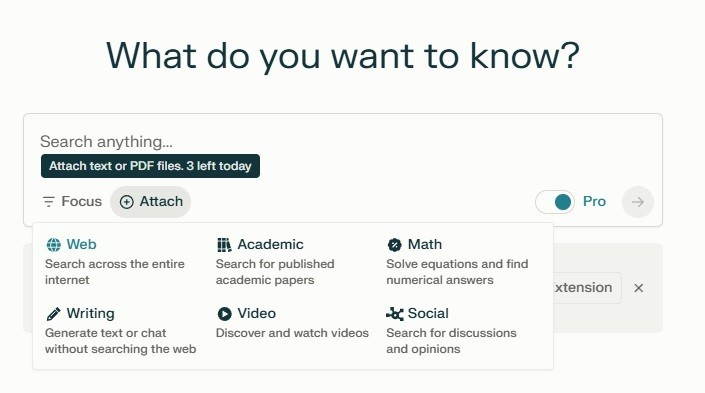Click the Attach button
The image size is (705, 393).
coord(151,202)
